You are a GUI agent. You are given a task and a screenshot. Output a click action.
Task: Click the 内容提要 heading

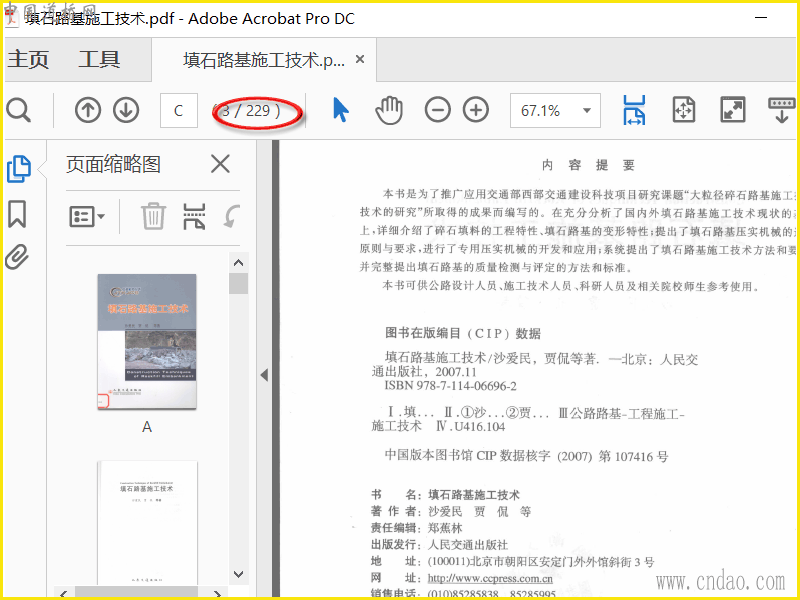pyautogui.click(x=588, y=165)
